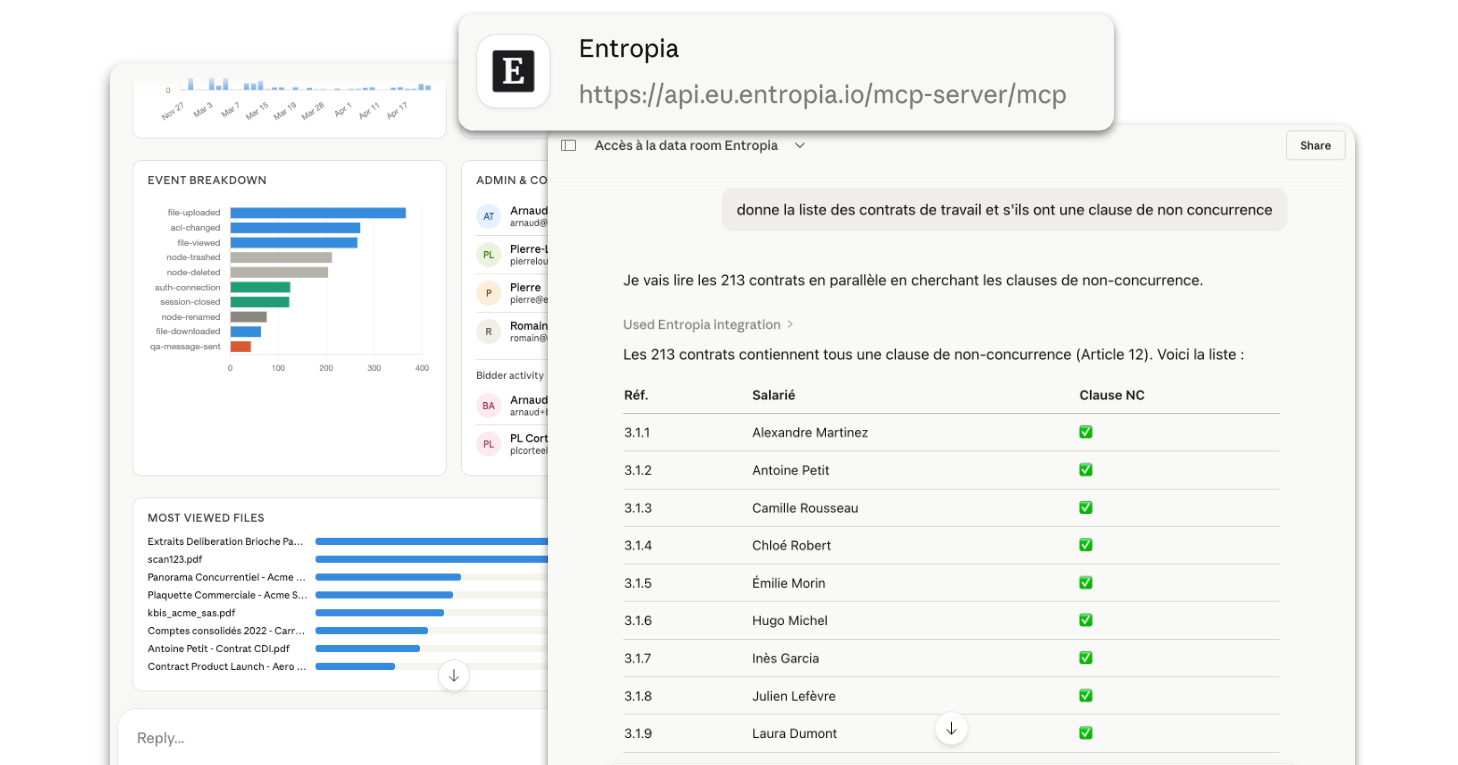Click the node-deleted label

(193, 272)
